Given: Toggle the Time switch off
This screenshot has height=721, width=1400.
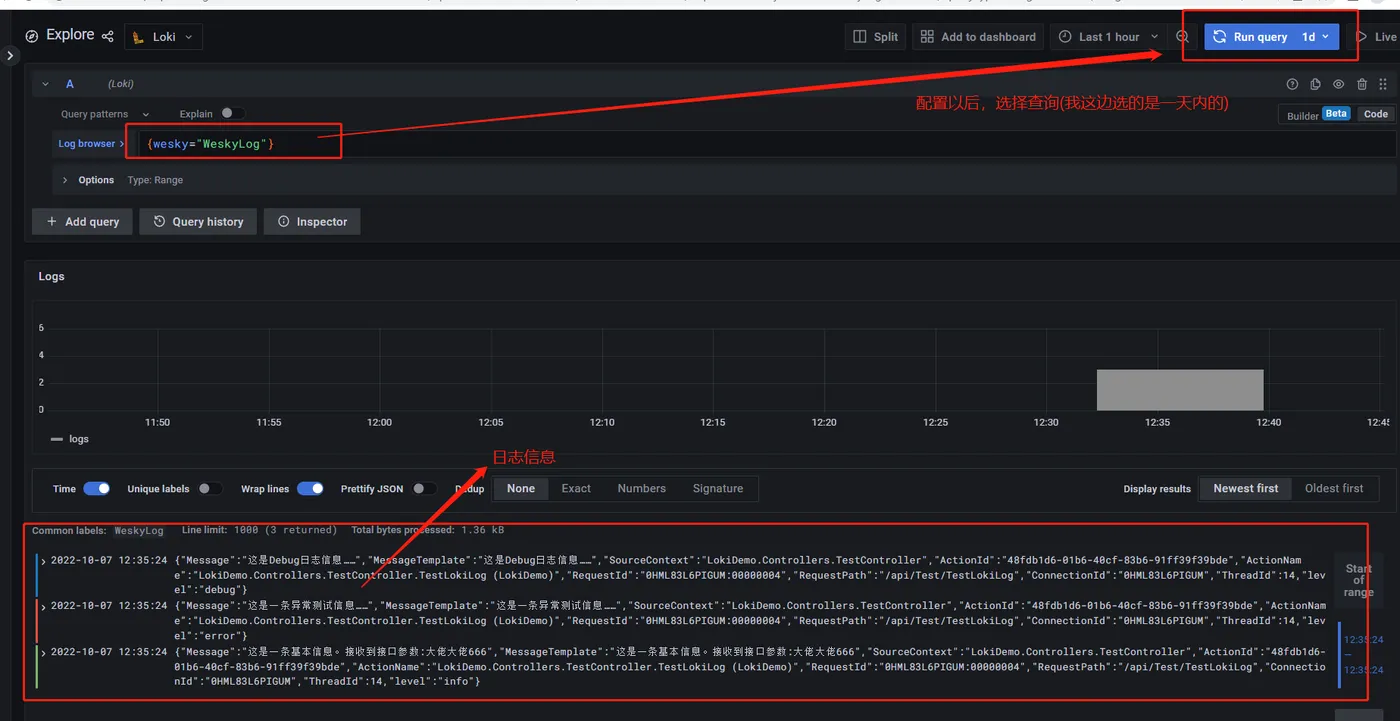Looking at the screenshot, I should point(96,489).
